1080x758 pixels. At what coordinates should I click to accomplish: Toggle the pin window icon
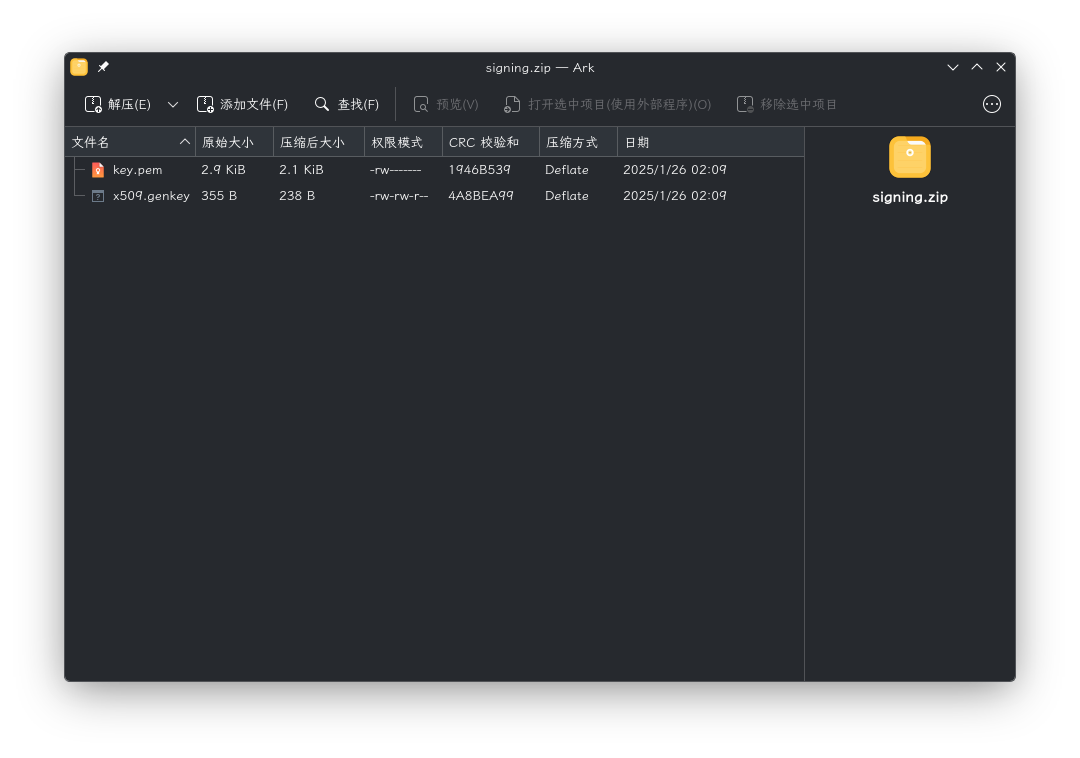point(103,67)
